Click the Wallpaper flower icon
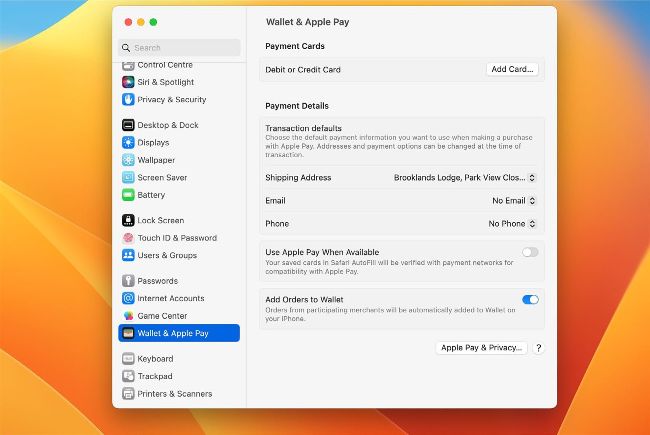Image resolution: width=650 pixels, height=435 pixels. coord(128,160)
